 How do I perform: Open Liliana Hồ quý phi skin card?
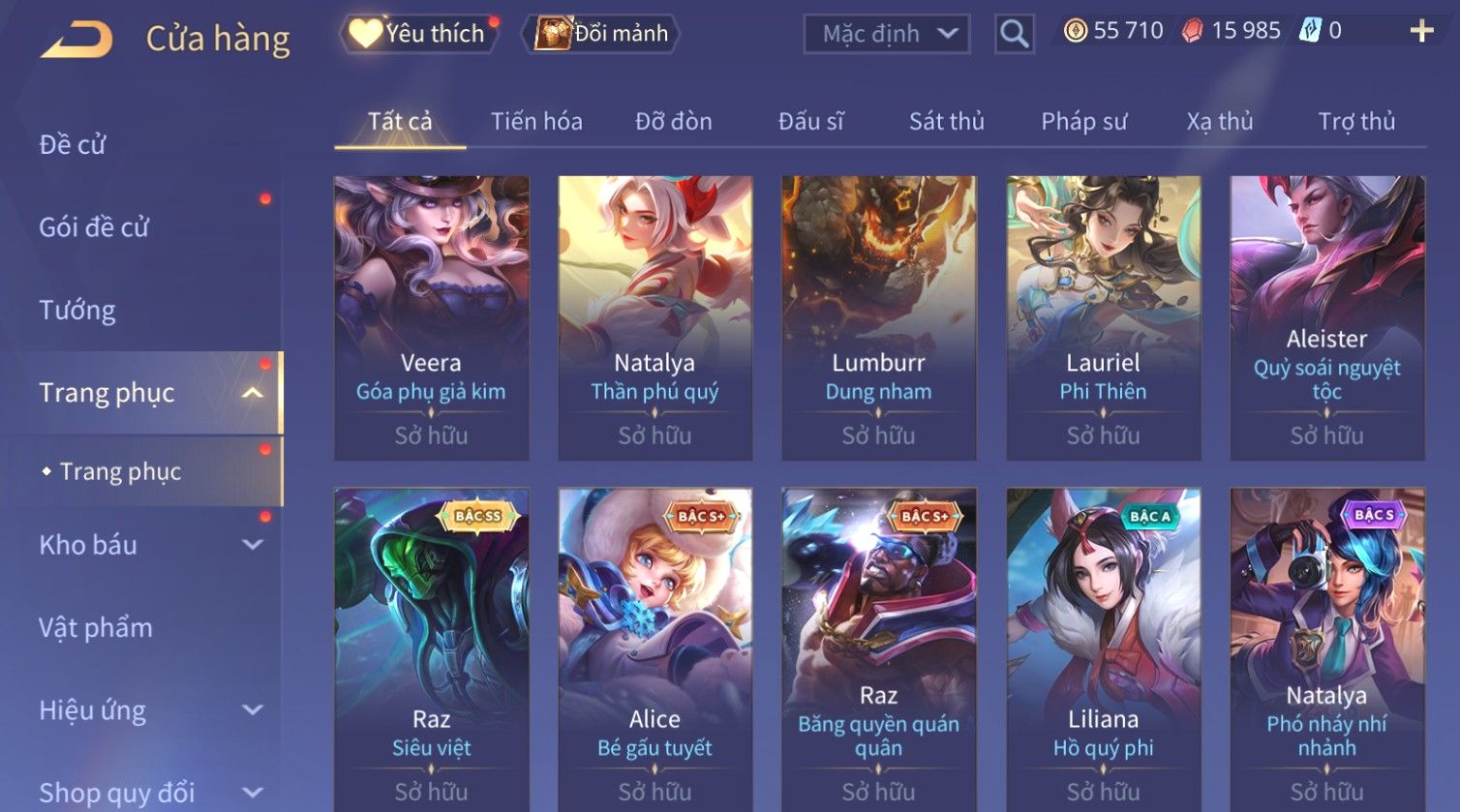pyautogui.click(x=1104, y=649)
